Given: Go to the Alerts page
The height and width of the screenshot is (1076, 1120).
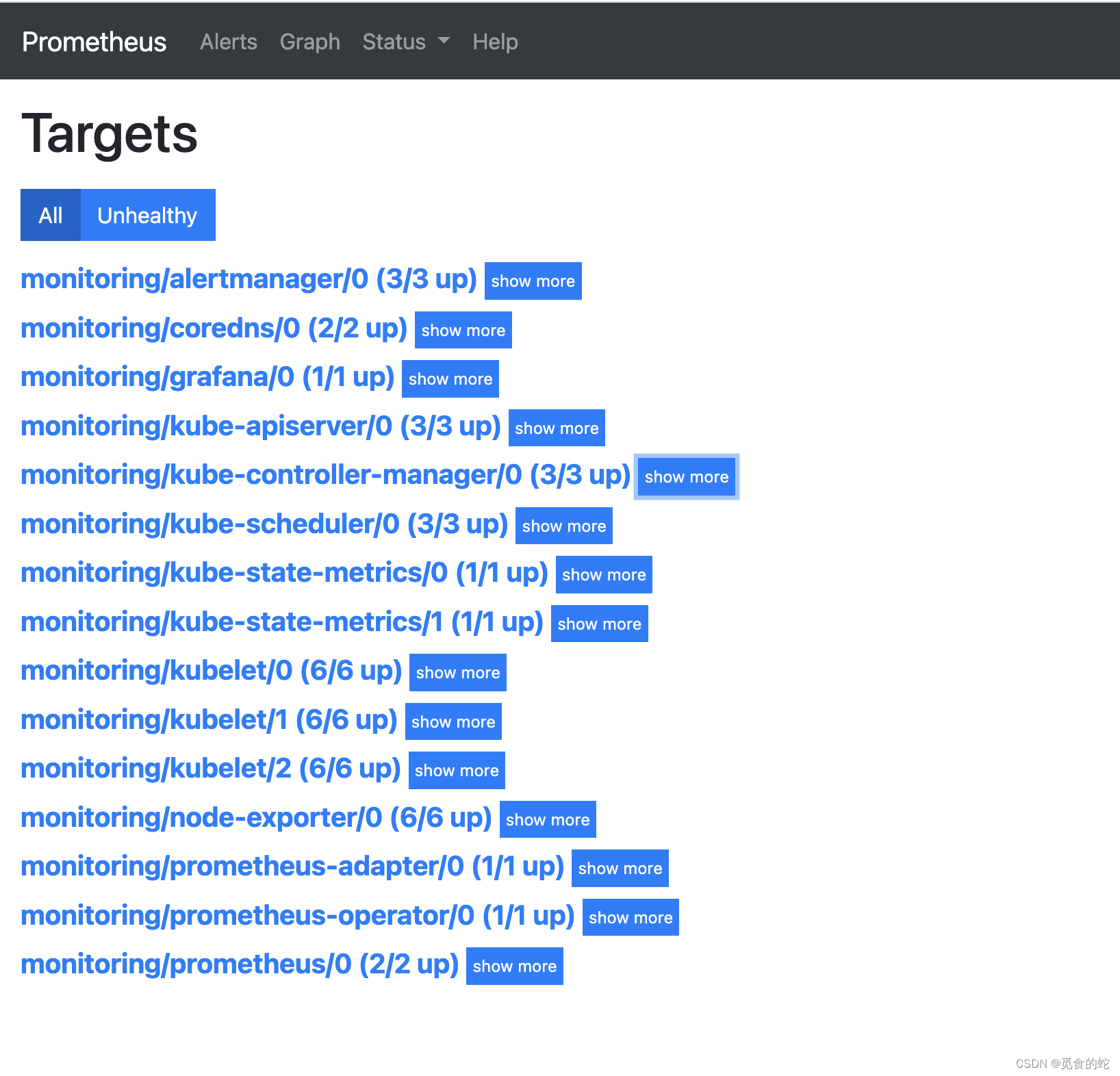Looking at the screenshot, I should [x=229, y=42].
